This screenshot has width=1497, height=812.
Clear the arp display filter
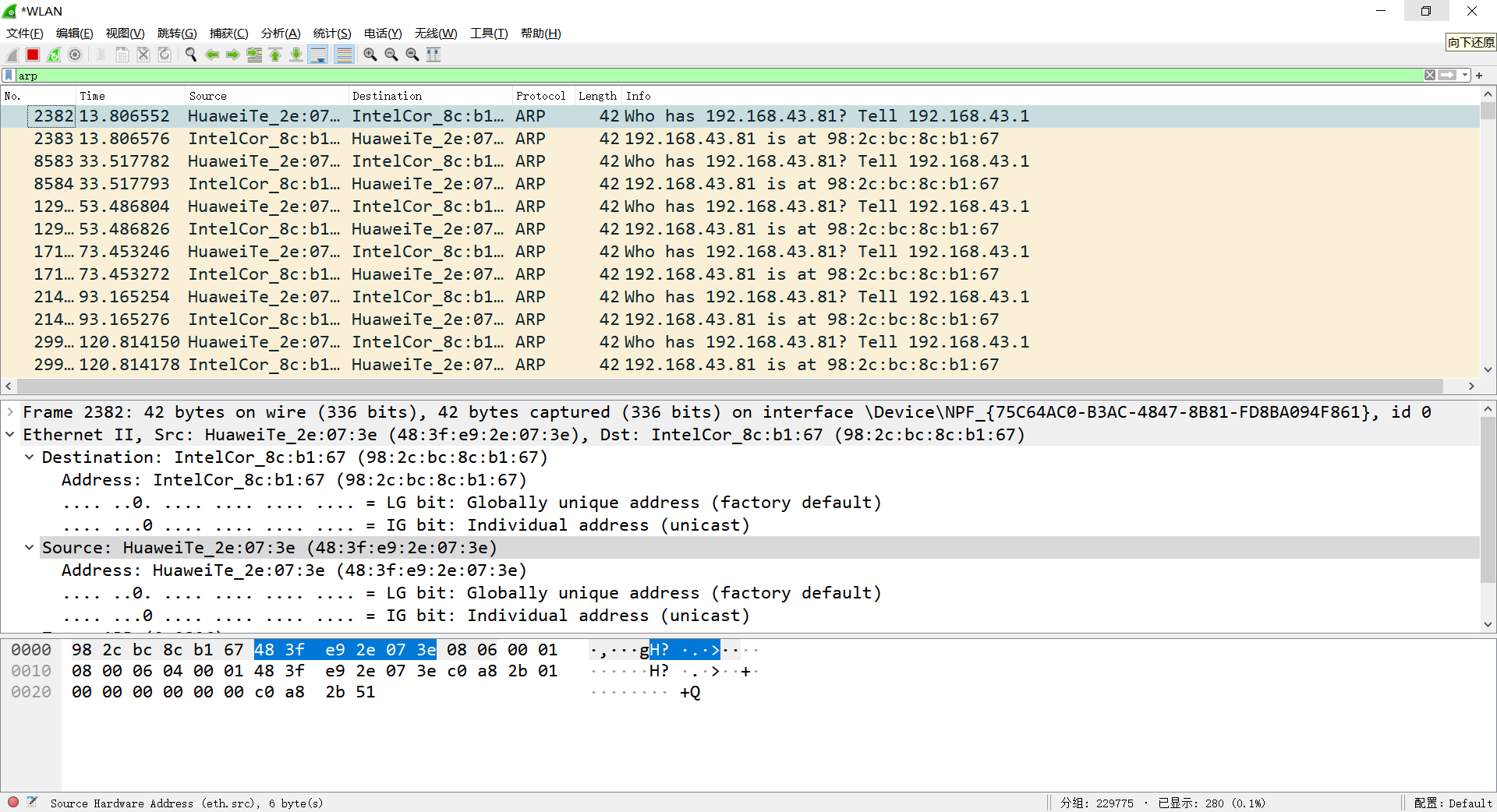coord(1430,76)
